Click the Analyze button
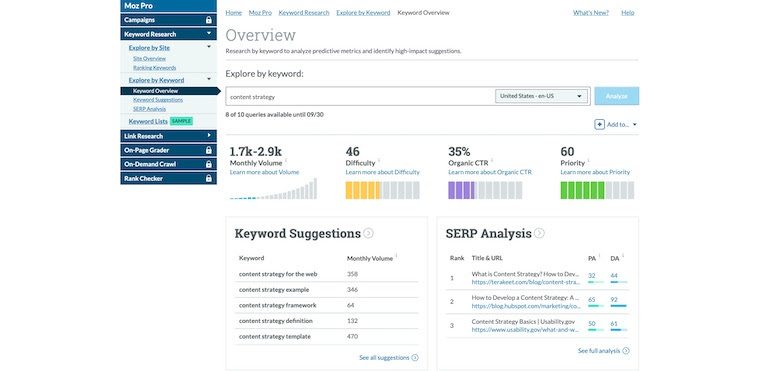Screen dimensions: 760x371 (x=617, y=96)
